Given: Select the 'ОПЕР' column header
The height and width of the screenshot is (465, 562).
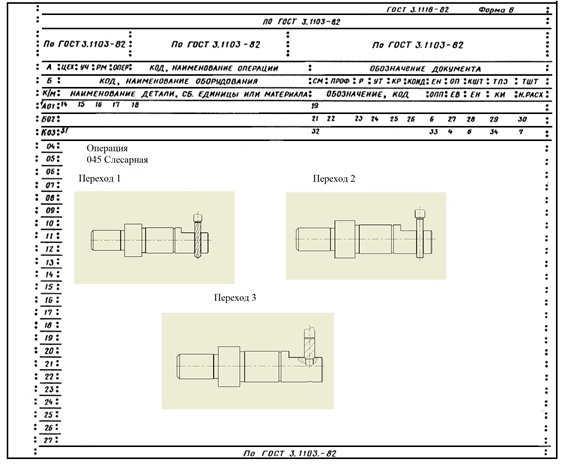Looking at the screenshot, I should [x=121, y=67].
